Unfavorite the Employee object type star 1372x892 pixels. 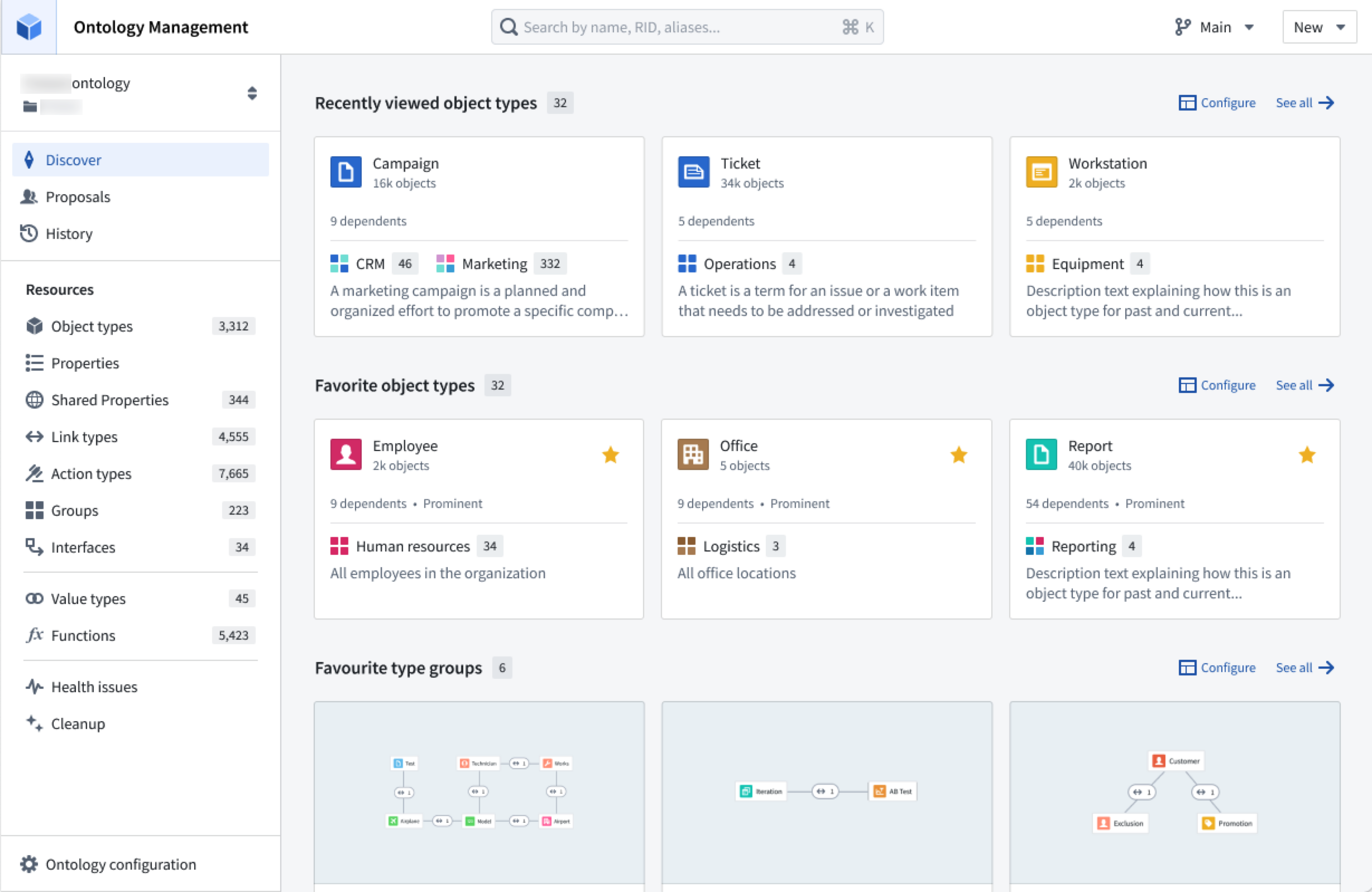[x=611, y=455]
